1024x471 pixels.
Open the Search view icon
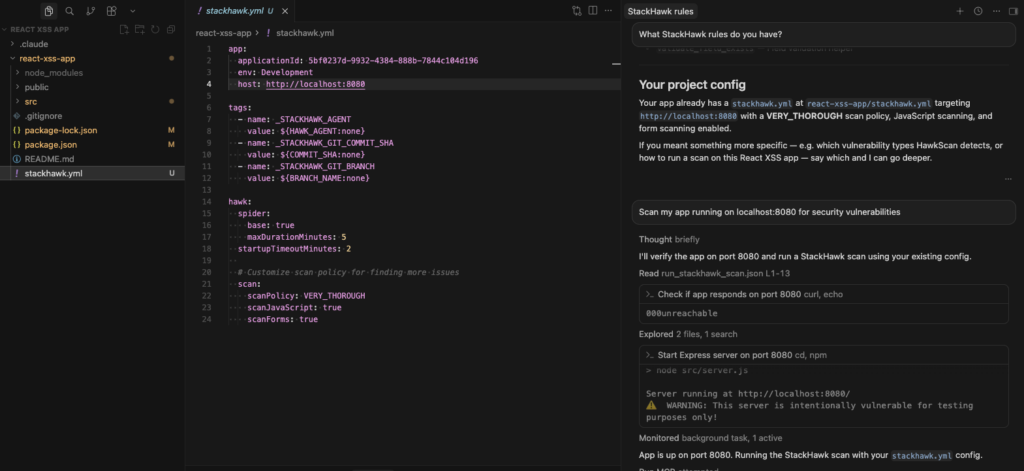tap(69, 11)
